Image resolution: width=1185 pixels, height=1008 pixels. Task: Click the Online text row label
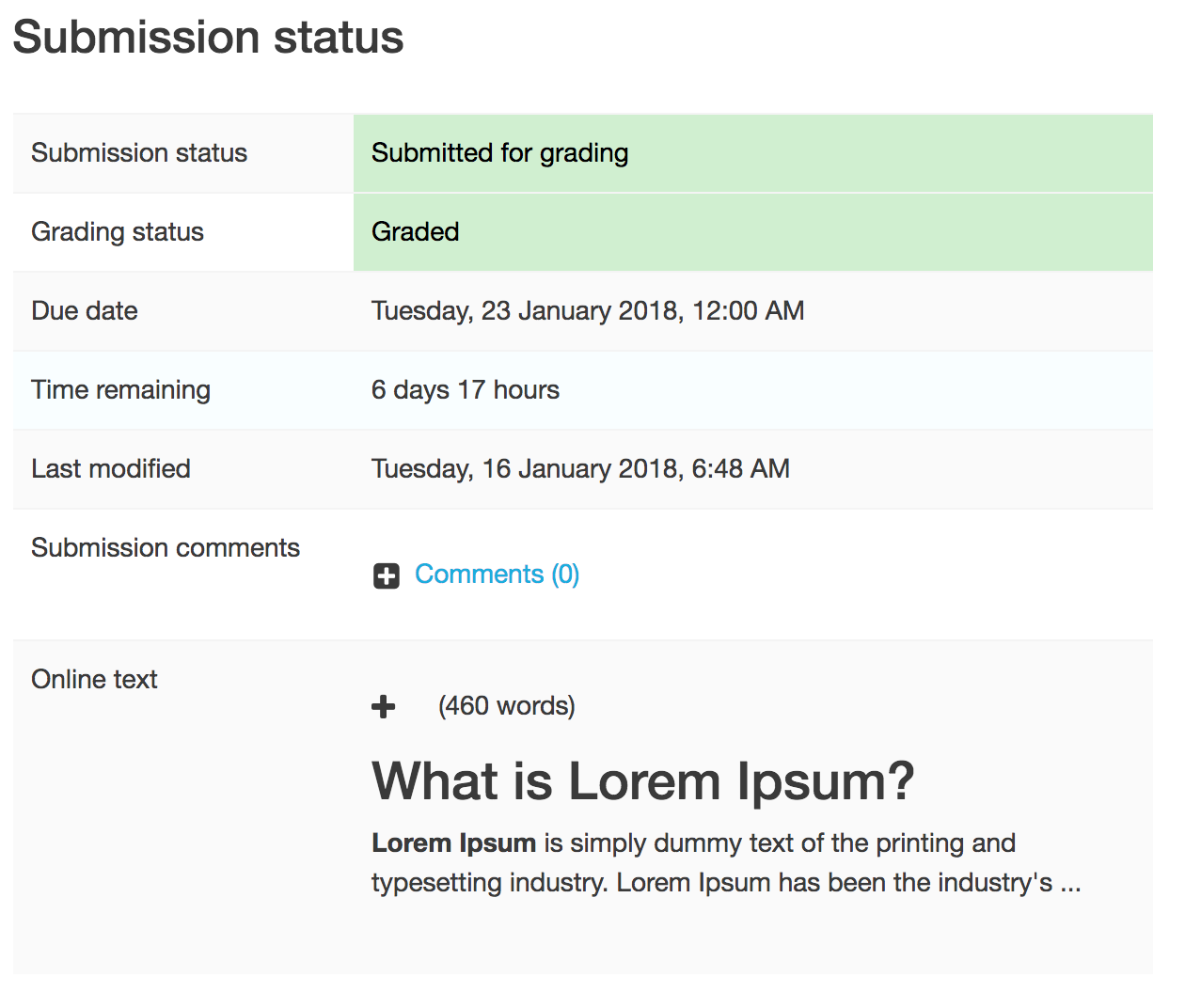click(94, 680)
